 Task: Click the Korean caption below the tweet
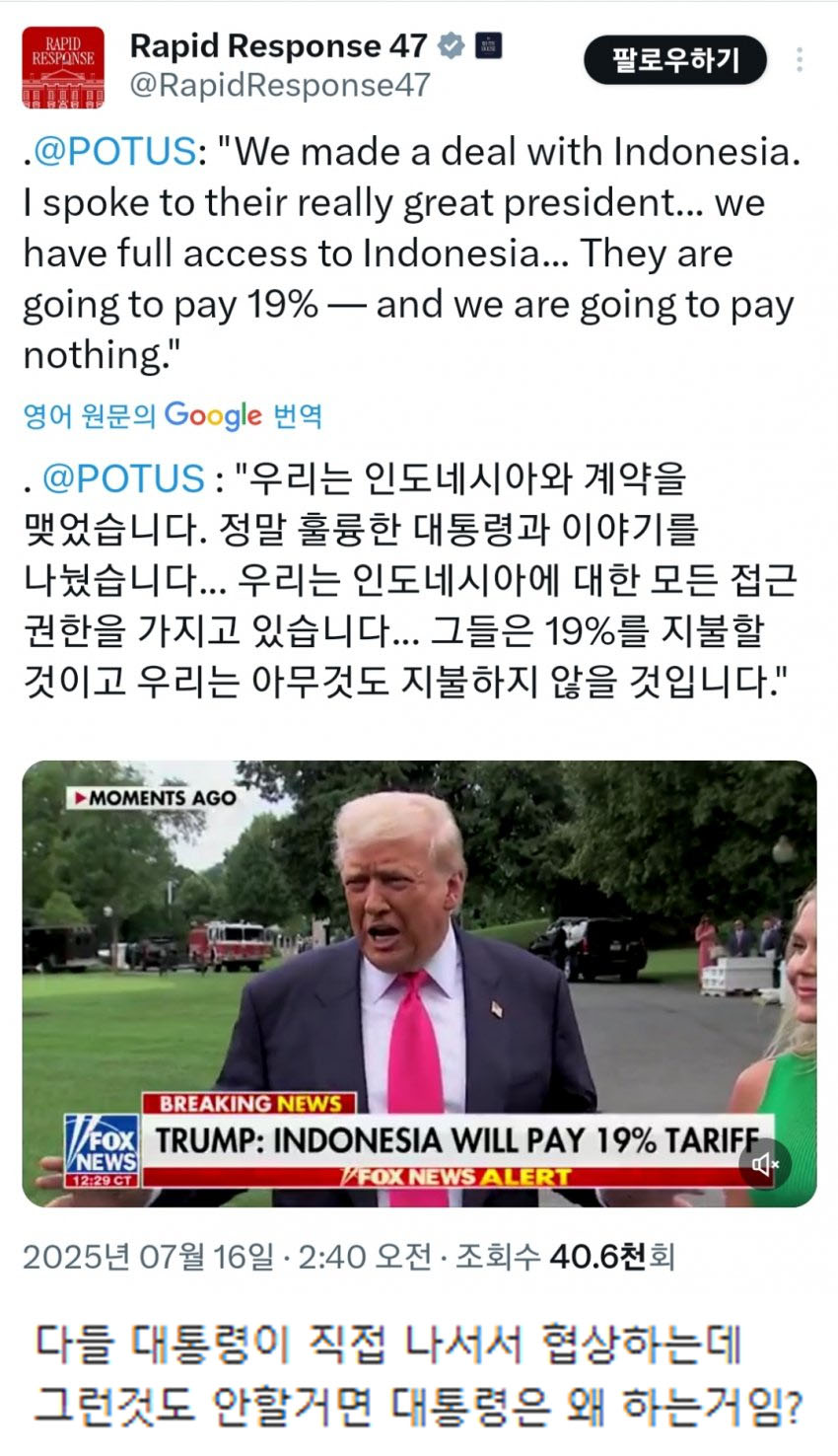tap(419, 1375)
